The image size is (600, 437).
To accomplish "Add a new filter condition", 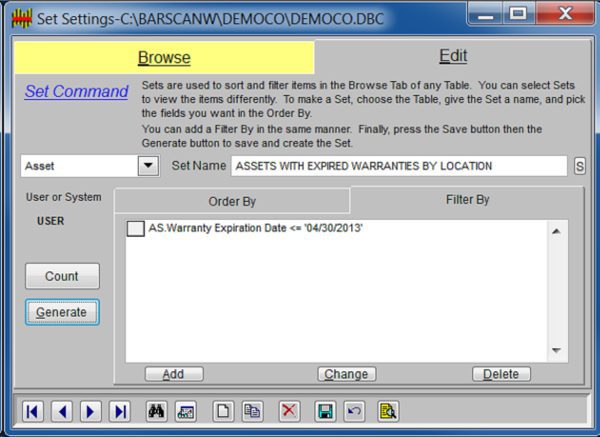I will (x=174, y=374).
